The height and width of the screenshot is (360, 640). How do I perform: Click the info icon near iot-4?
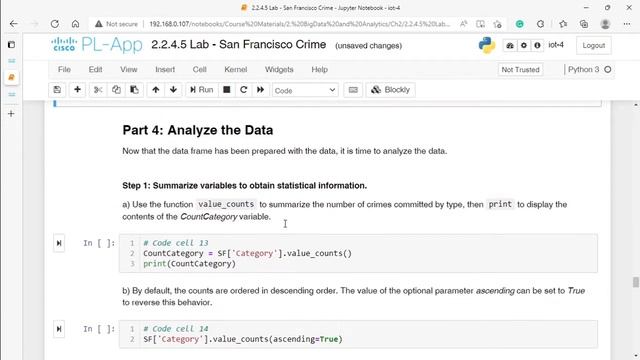pyautogui.click(x=537, y=45)
